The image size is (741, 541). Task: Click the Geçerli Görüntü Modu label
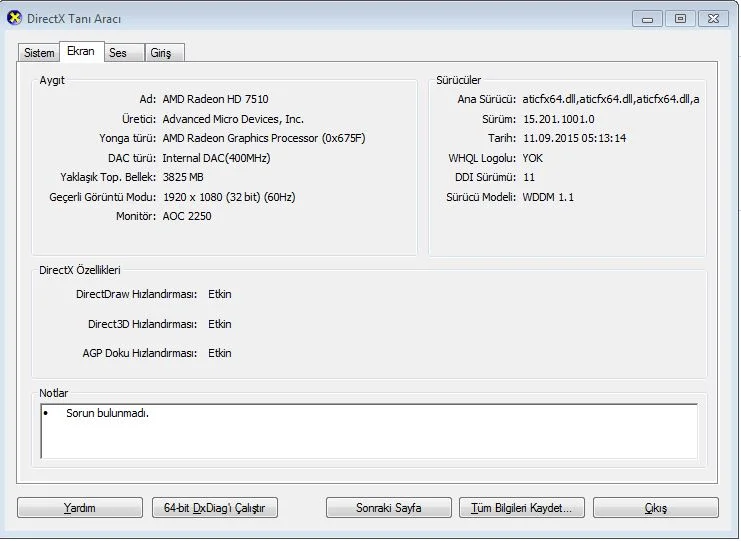(x=103, y=197)
